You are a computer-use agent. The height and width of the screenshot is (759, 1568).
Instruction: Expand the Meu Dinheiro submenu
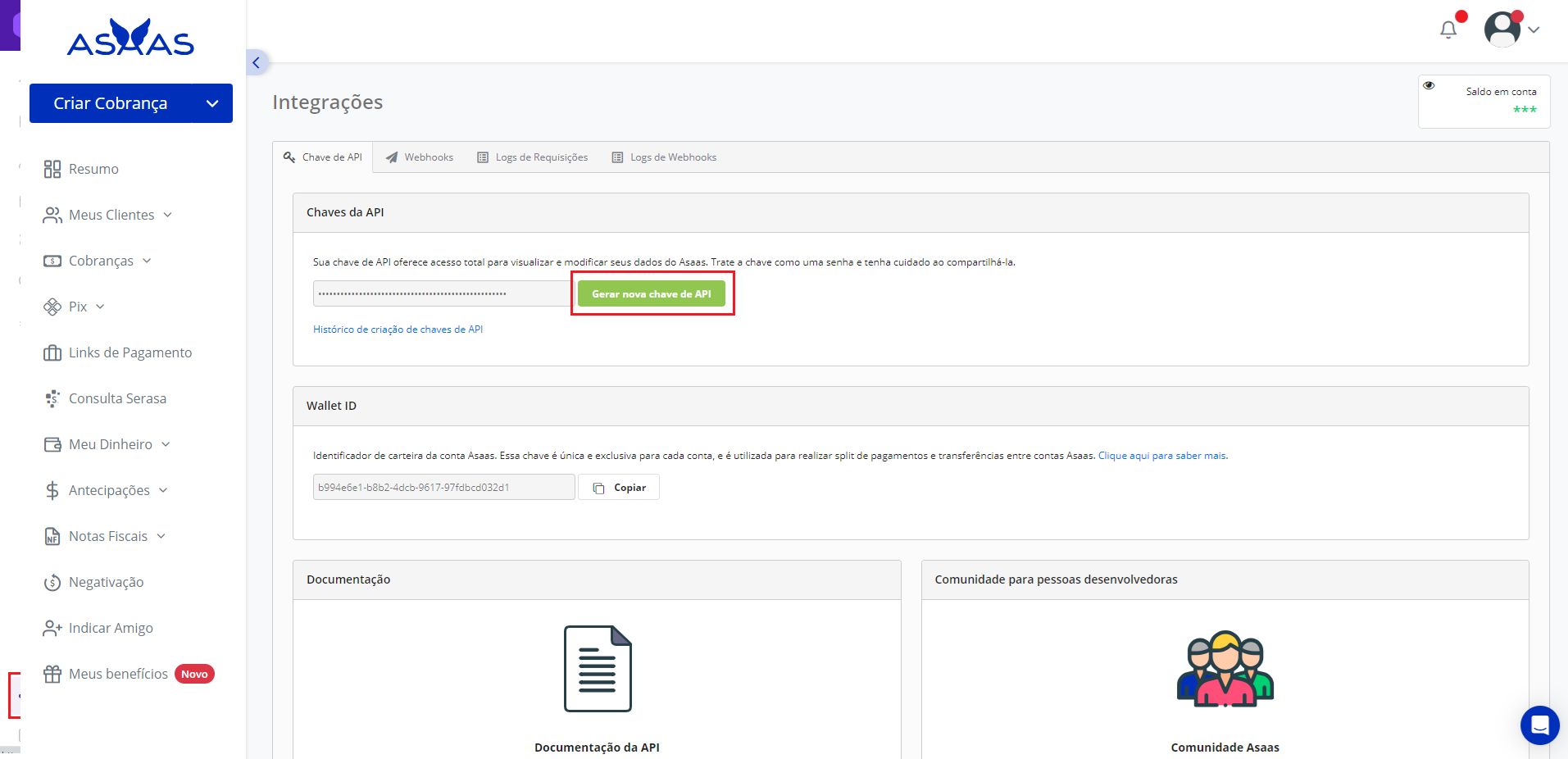tap(111, 444)
